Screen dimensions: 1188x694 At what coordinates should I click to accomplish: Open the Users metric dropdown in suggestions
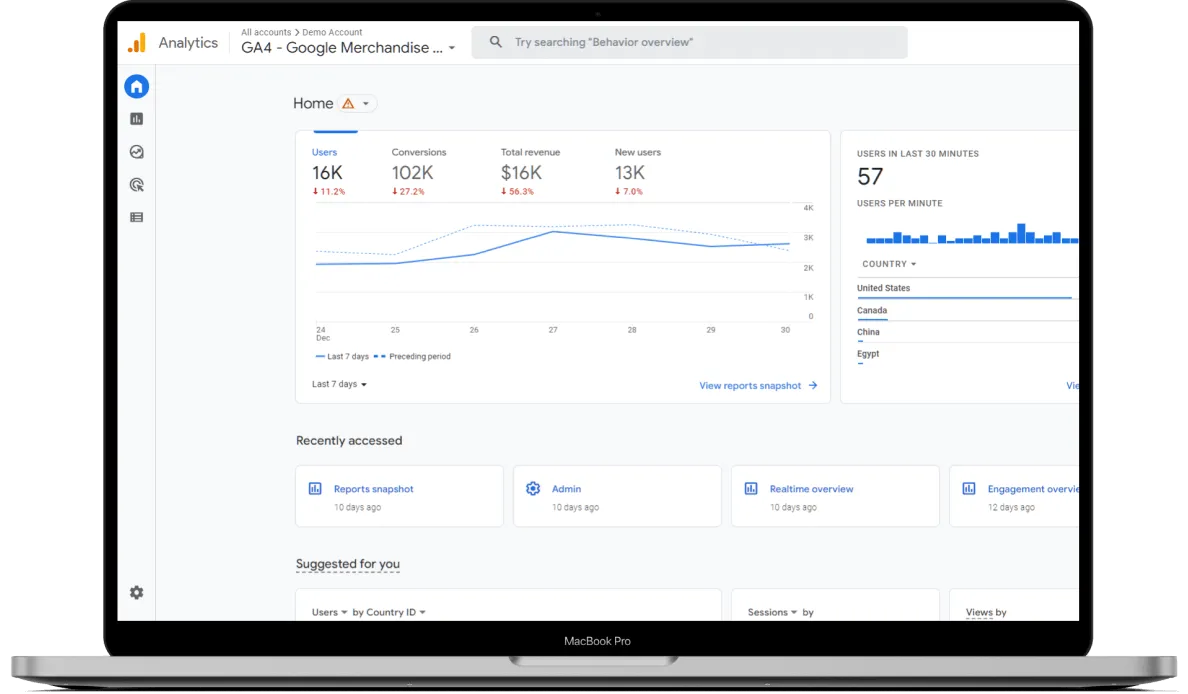[330, 612]
